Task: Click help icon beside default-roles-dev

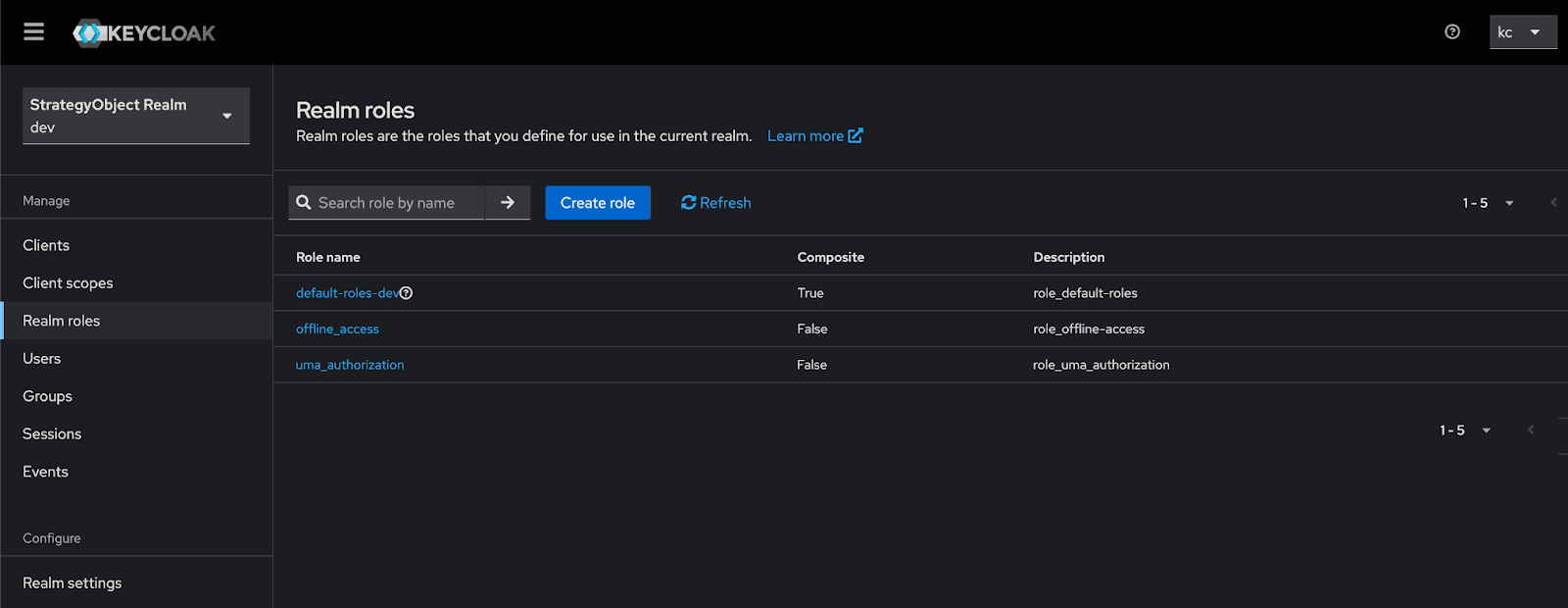Action: coord(407,293)
